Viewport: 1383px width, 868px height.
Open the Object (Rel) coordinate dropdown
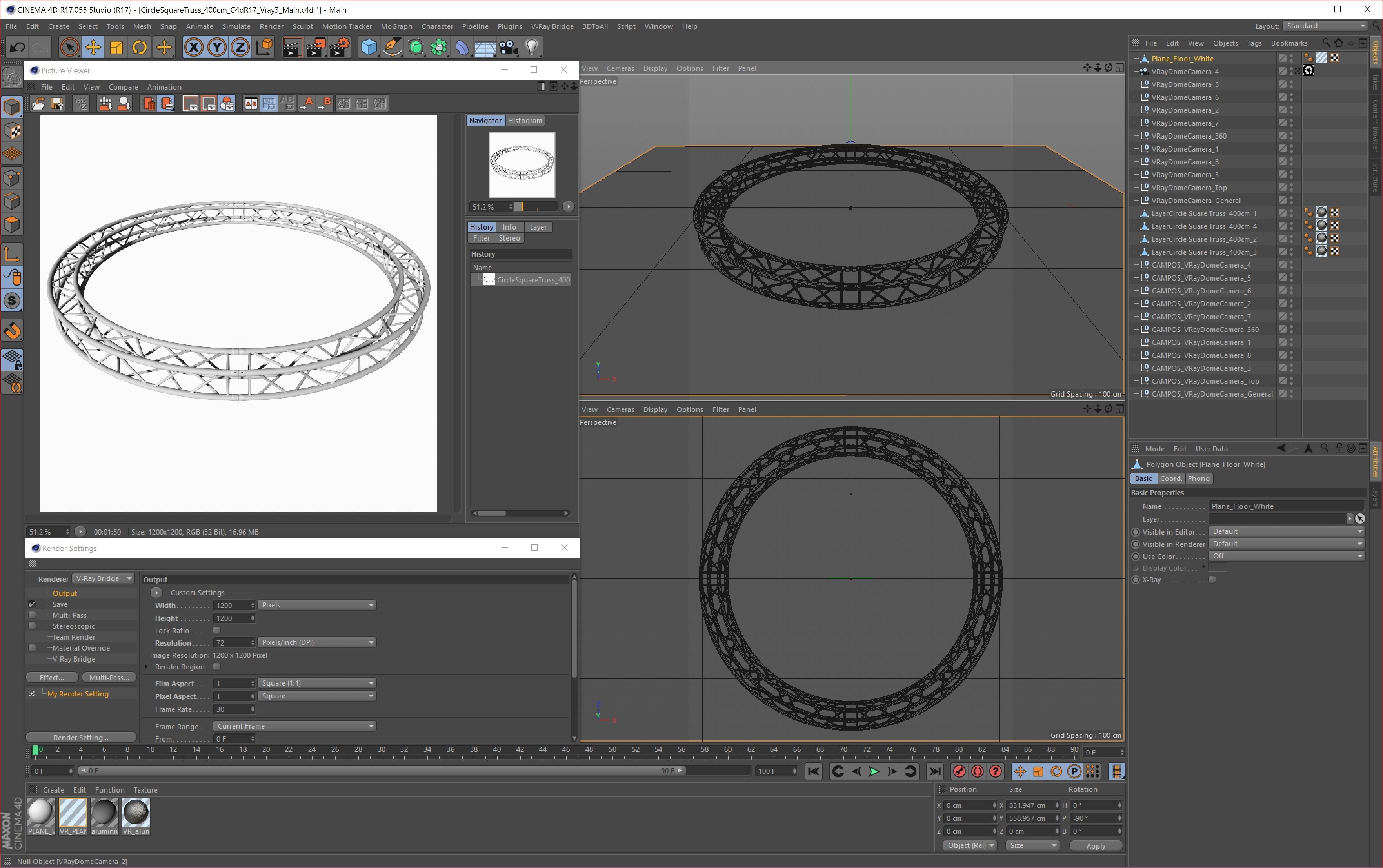tap(970, 845)
